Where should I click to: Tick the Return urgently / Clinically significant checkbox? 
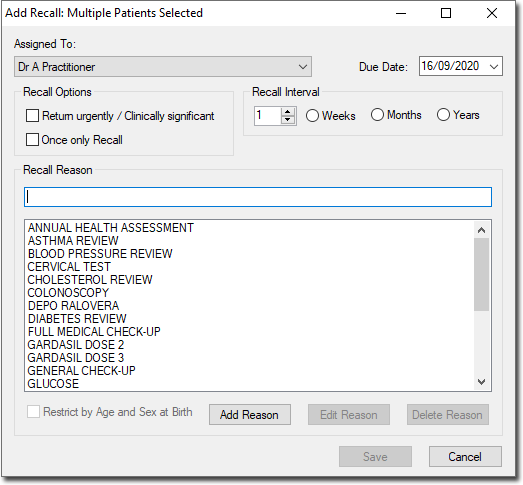(x=32, y=116)
